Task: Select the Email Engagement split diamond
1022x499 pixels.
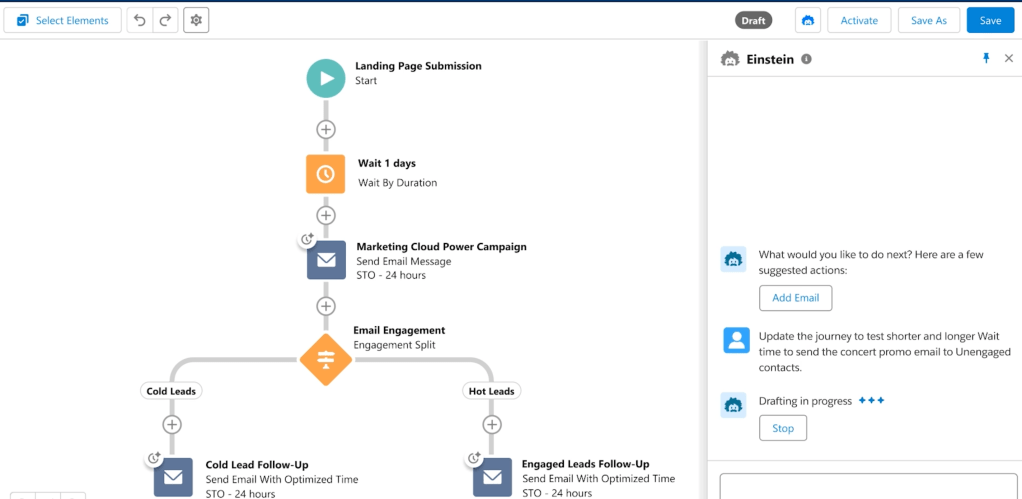Action: pyautogui.click(x=325, y=360)
